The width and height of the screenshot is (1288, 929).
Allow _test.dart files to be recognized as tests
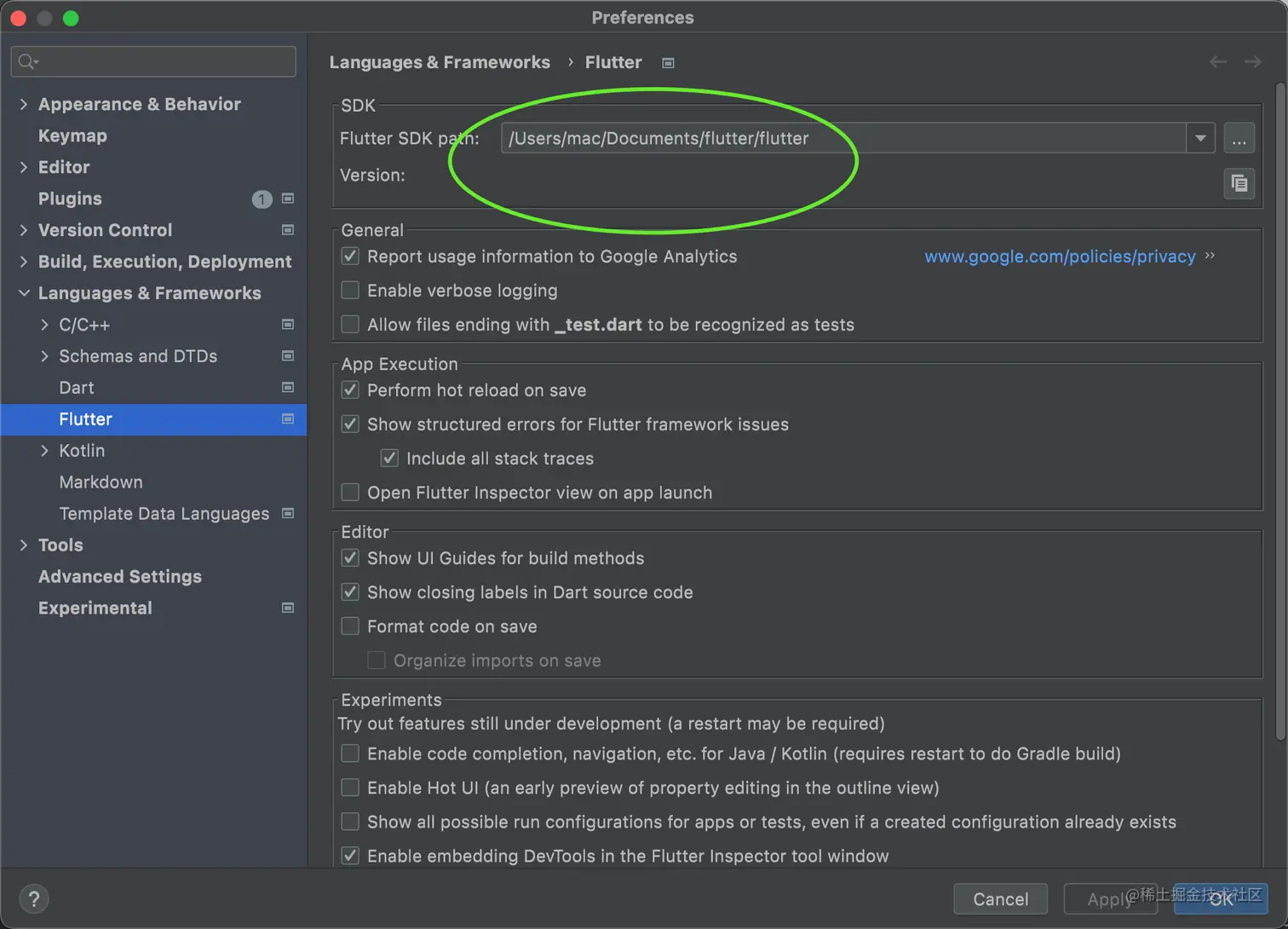350,325
